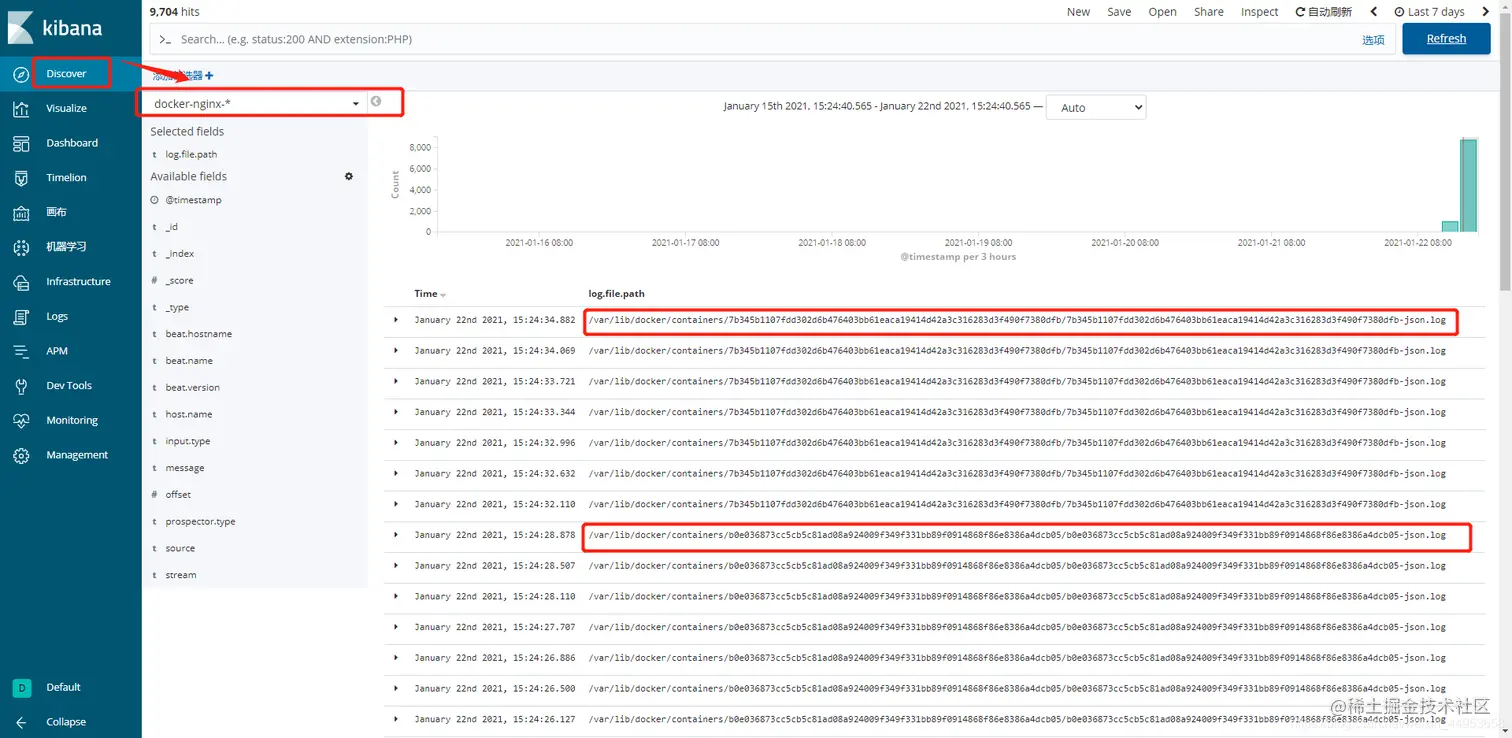Open the docker-nginx-* index pattern dropdown
This screenshot has height=738, width=1512.
coord(256,103)
